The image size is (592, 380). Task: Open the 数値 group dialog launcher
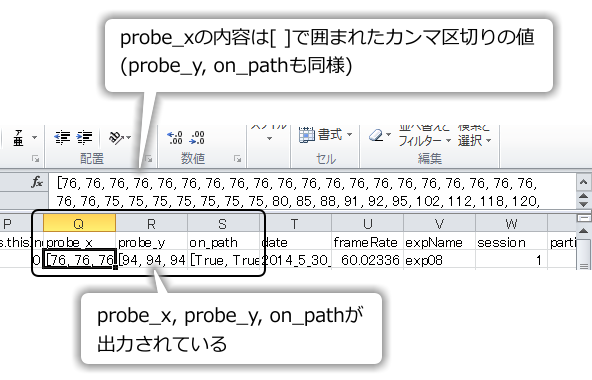tap(237, 159)
